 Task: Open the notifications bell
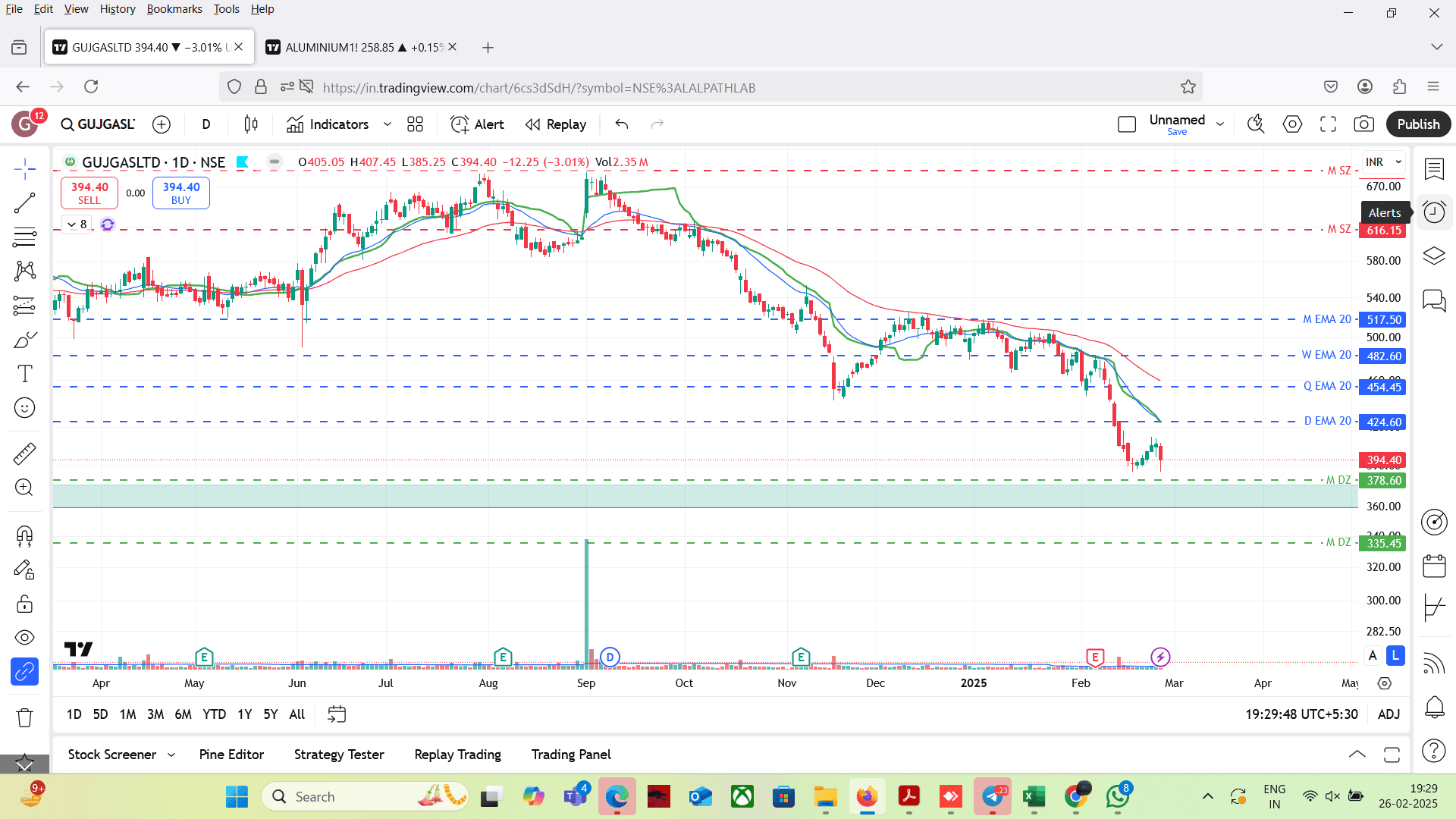pos(1433,707)
